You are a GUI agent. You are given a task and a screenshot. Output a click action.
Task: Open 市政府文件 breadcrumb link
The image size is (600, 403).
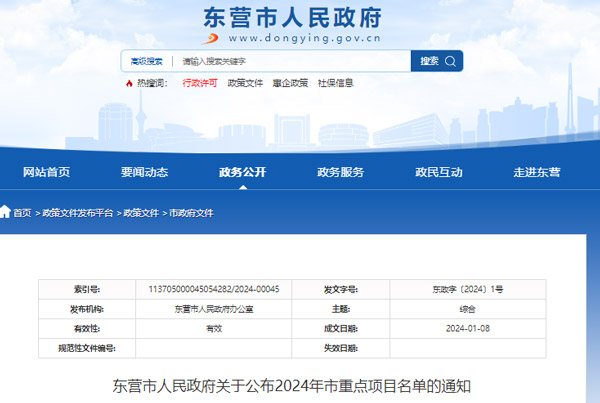pos(191,213)
